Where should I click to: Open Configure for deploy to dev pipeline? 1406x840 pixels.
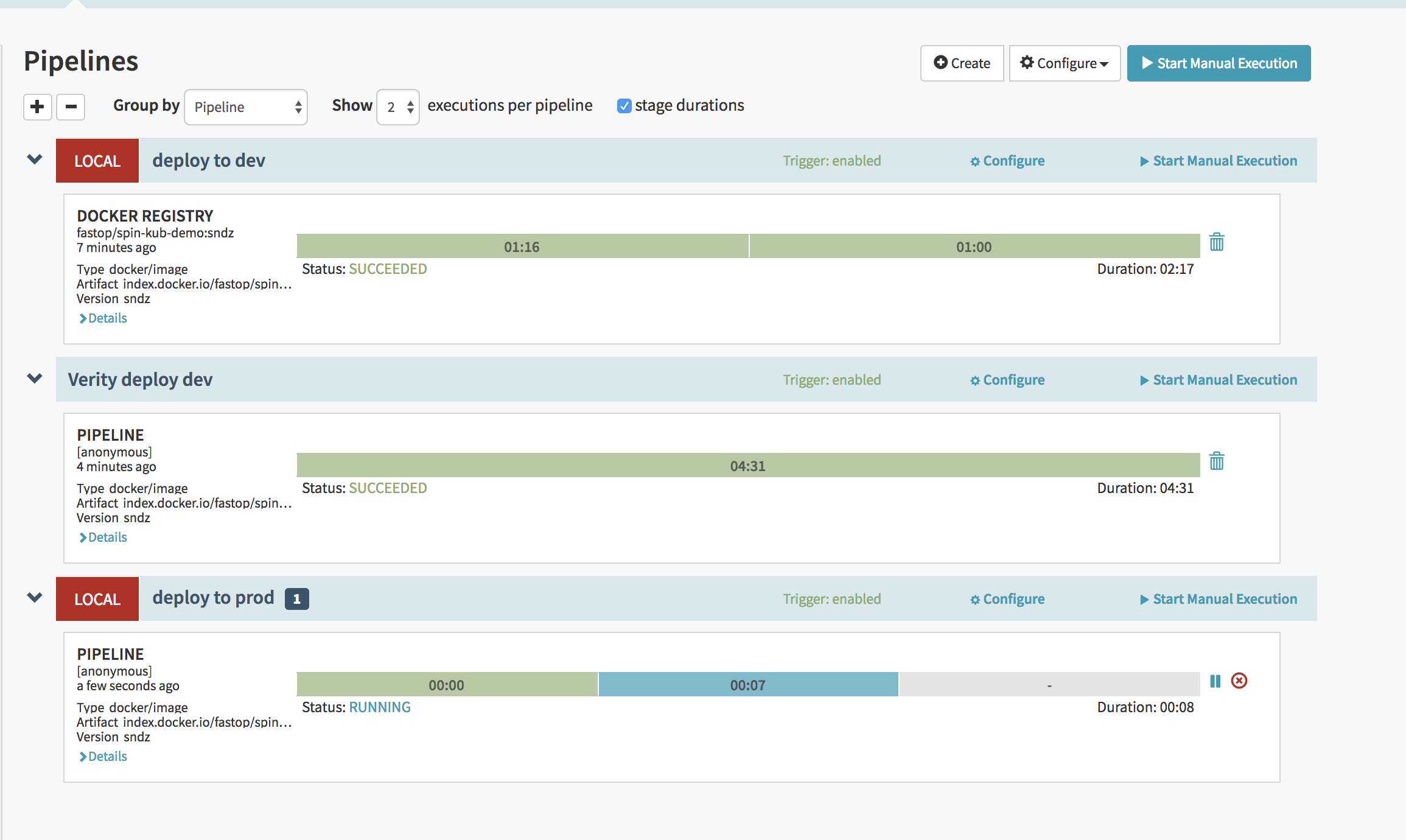click(1007, 161)
